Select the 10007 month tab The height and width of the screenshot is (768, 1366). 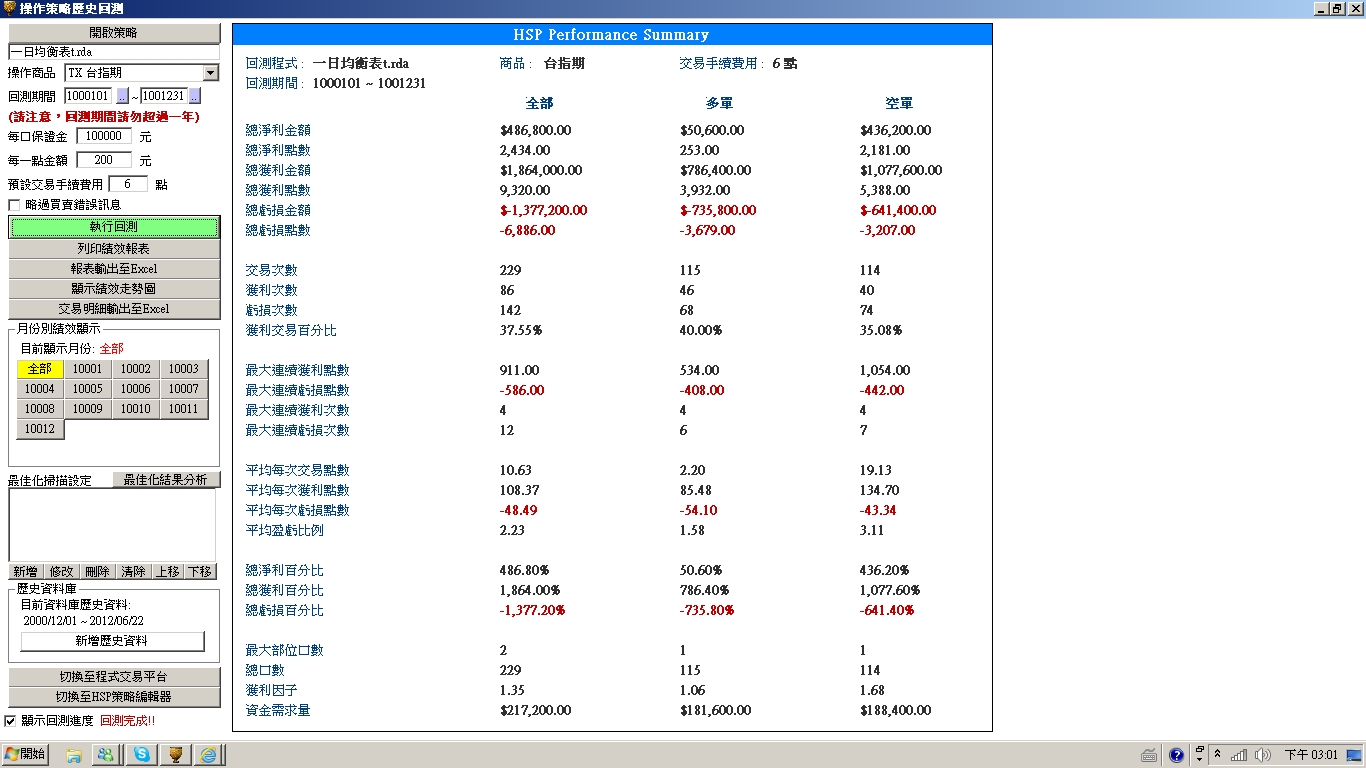click(x=184, y=389)
